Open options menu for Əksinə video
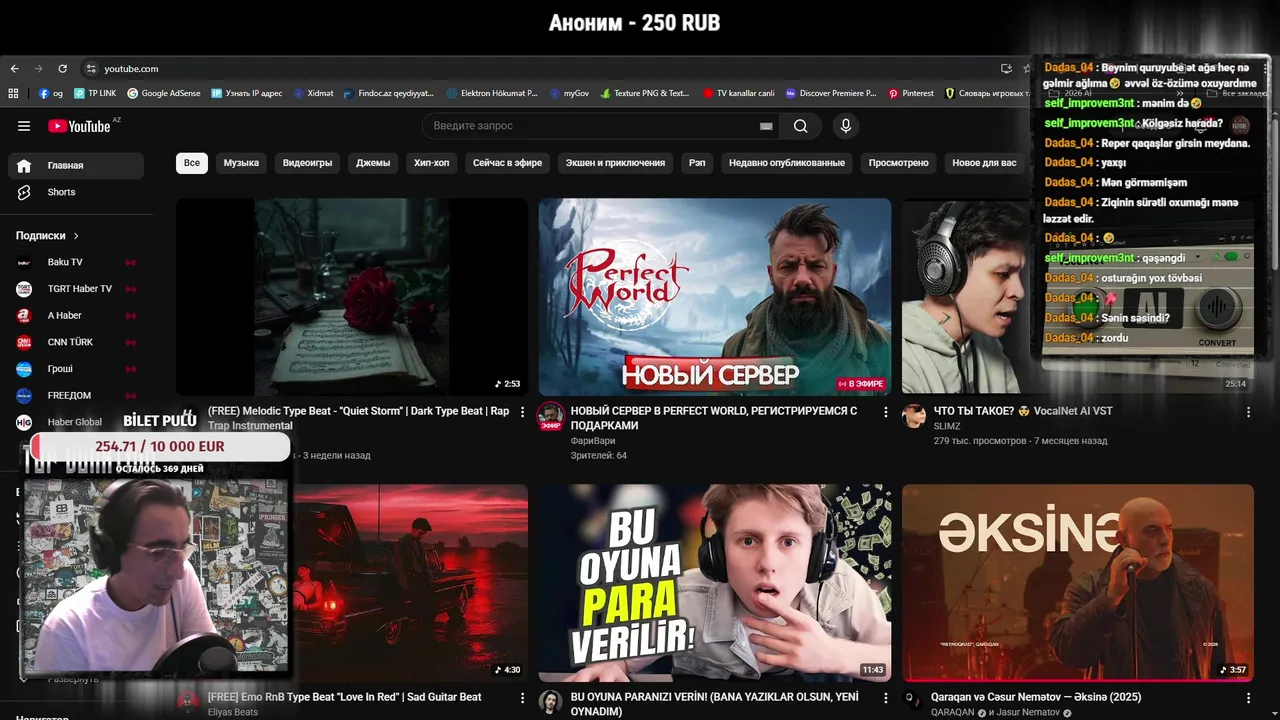Image resolution: width=1280 pixels, height=720 pixels. pos(1248,698)
